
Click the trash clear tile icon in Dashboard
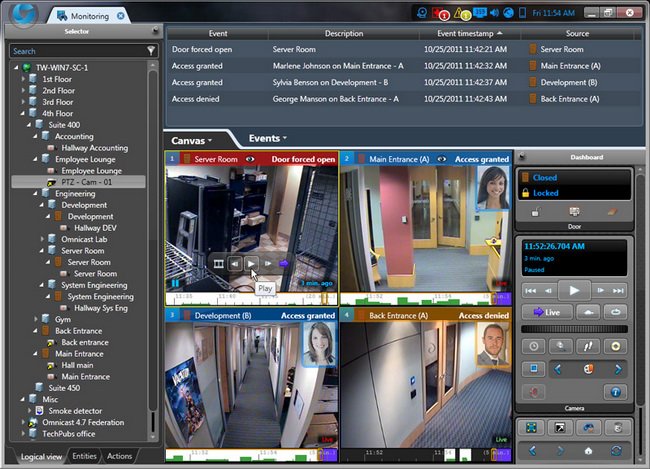pyautogui.click(x=617, y=428)
